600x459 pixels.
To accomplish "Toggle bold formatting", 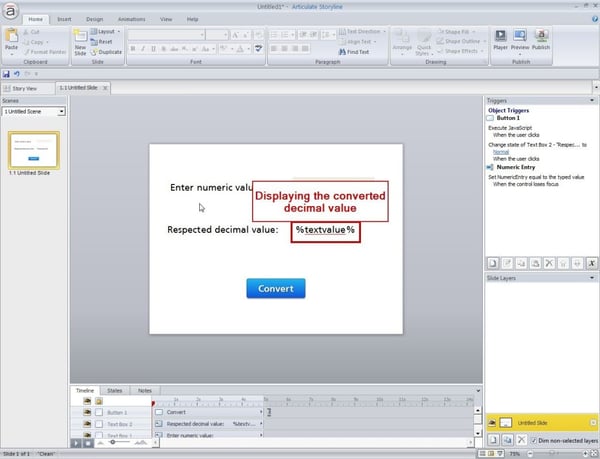I will pos(133,49).
